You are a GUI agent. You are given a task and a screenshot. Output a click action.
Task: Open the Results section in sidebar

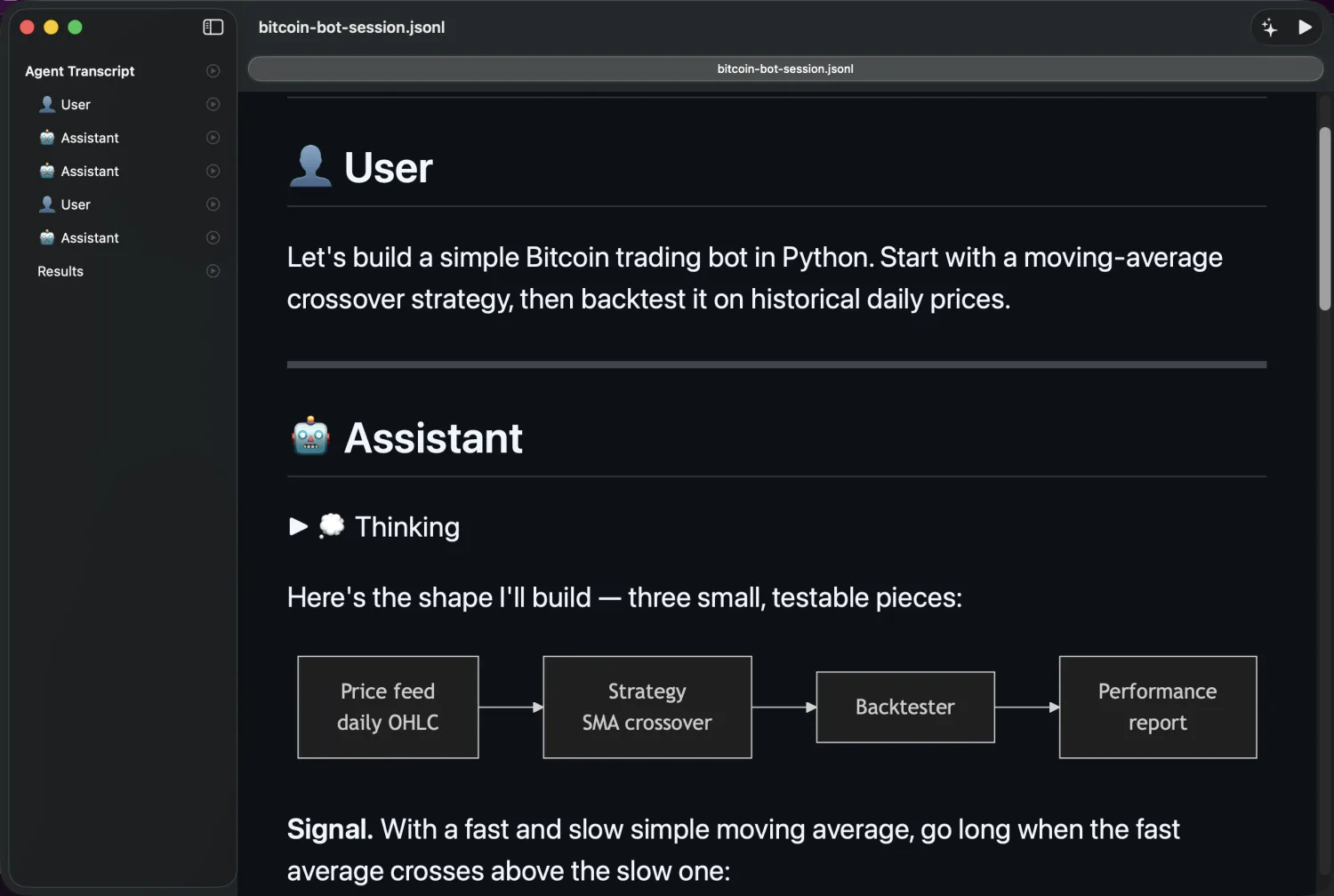click(x=60, y=271)
